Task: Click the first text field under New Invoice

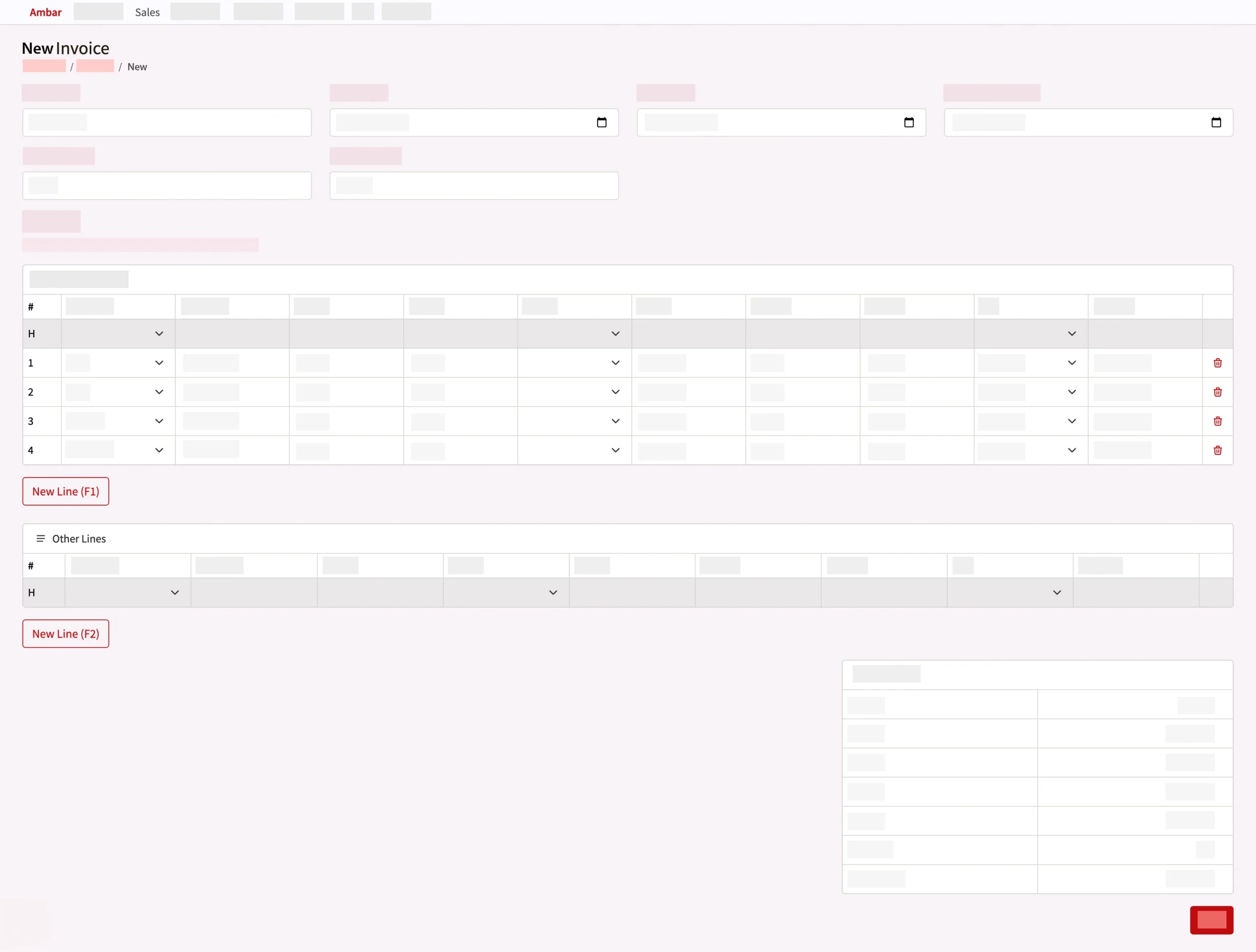Action: pyautogui.click(x=167, y=123)
